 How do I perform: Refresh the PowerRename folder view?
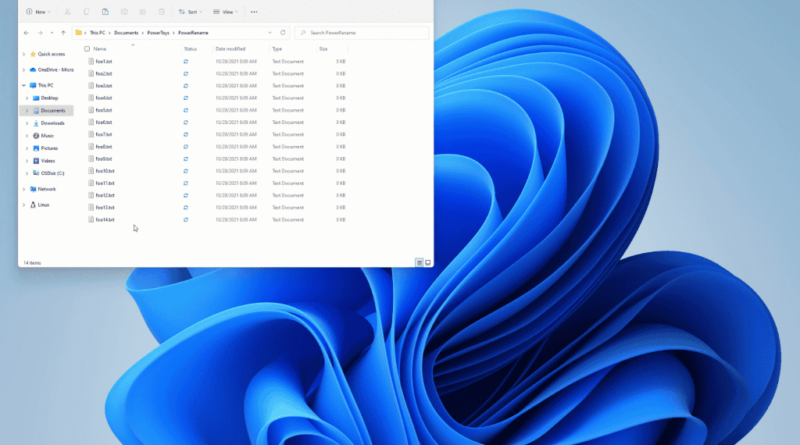283,33
